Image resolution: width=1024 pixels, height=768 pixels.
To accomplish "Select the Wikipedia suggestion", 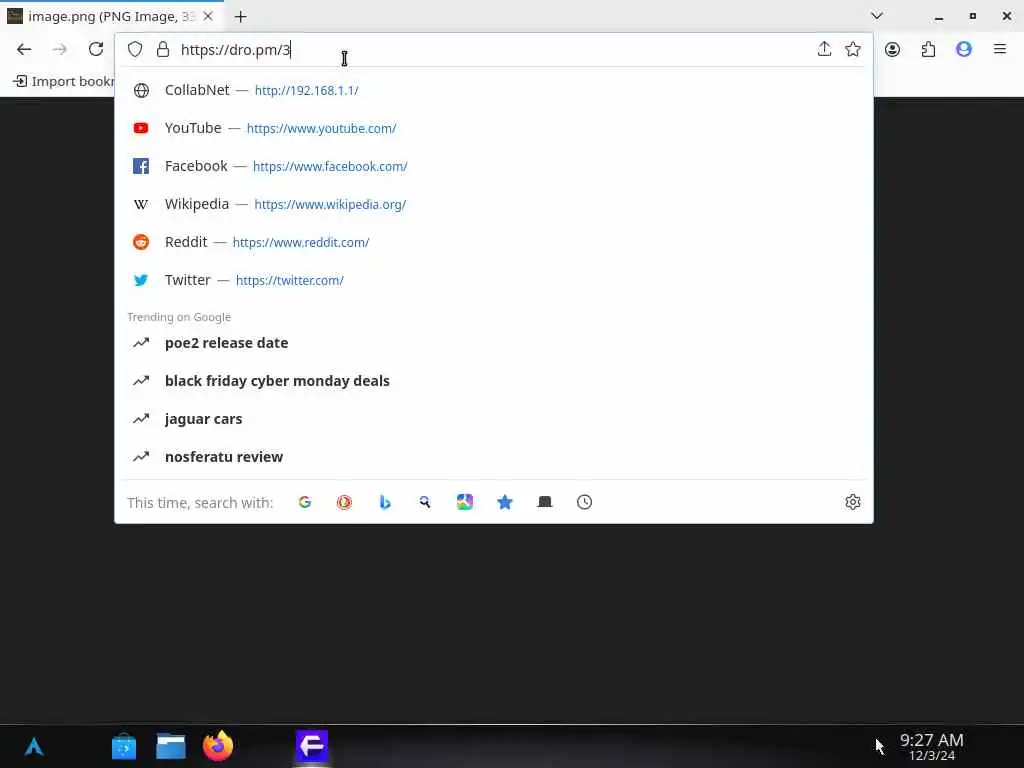I will coord(493,204).
